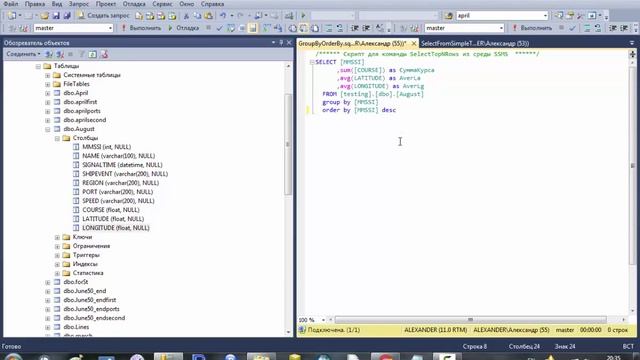Click the disconnect icon in Object Explorer toolbar
This screenshot has height=360, width=640.
click(60, 54)
